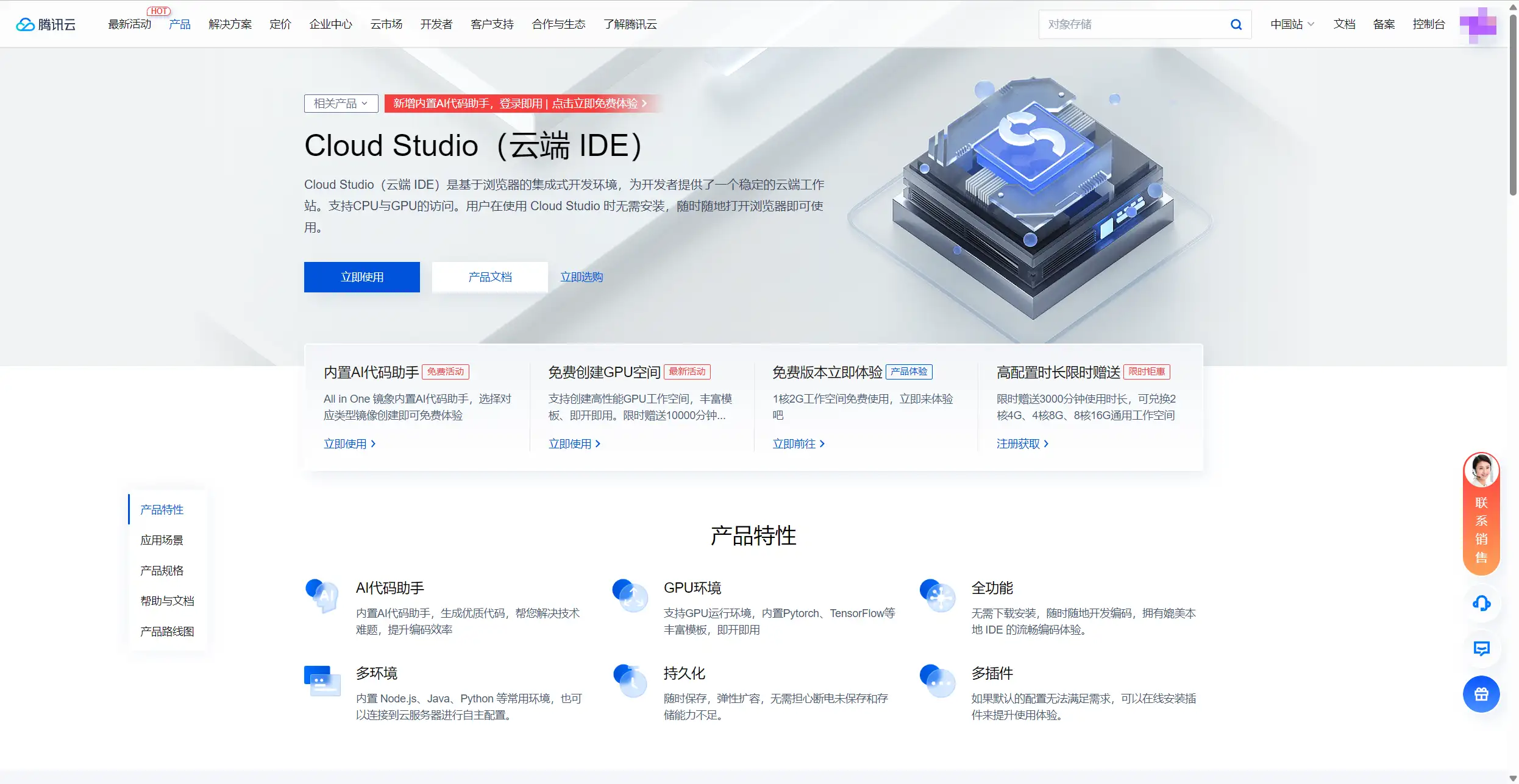This screenshot has width=1519, height=784.
Task: Click the 持久化 feature icon
Action: click(x=630, y=682)
